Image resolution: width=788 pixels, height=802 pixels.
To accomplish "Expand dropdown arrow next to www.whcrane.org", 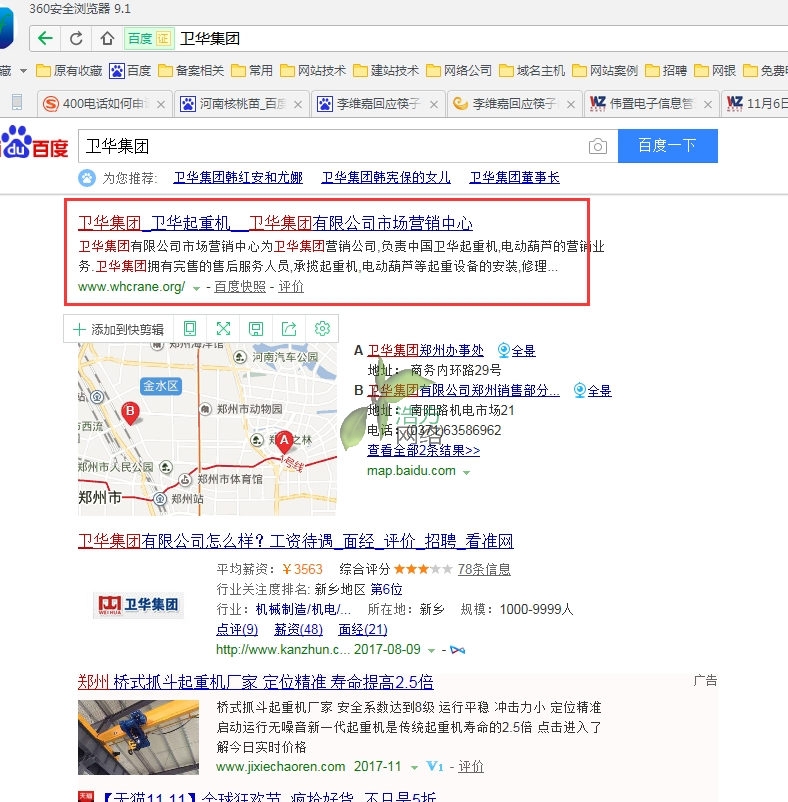I will pyautogui.click(x=196, y=288).
